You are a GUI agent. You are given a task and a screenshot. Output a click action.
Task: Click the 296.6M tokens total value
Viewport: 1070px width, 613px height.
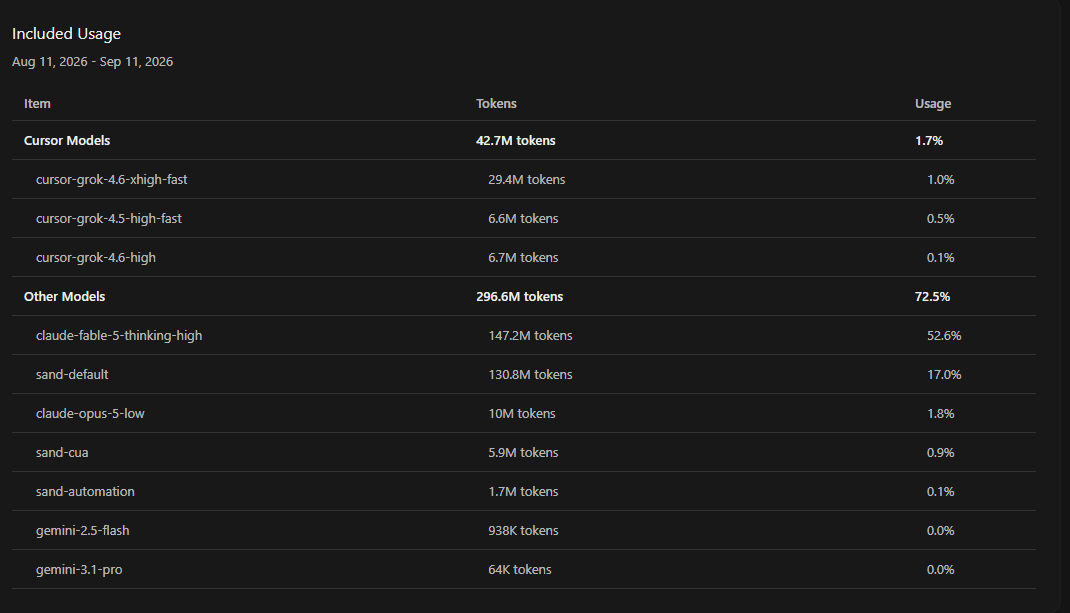(519, 296)
